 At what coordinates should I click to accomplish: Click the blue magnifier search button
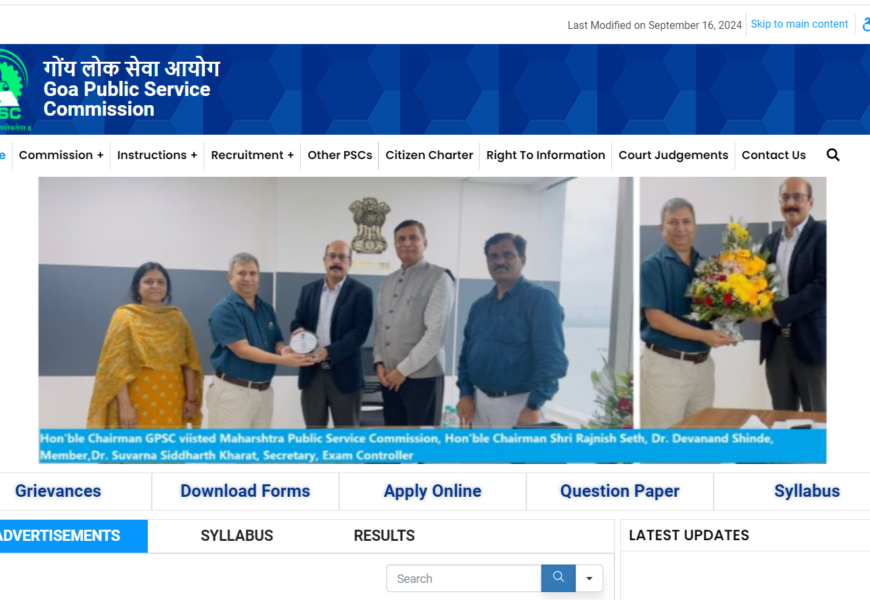pyautogui.click(x=558, y=578)
